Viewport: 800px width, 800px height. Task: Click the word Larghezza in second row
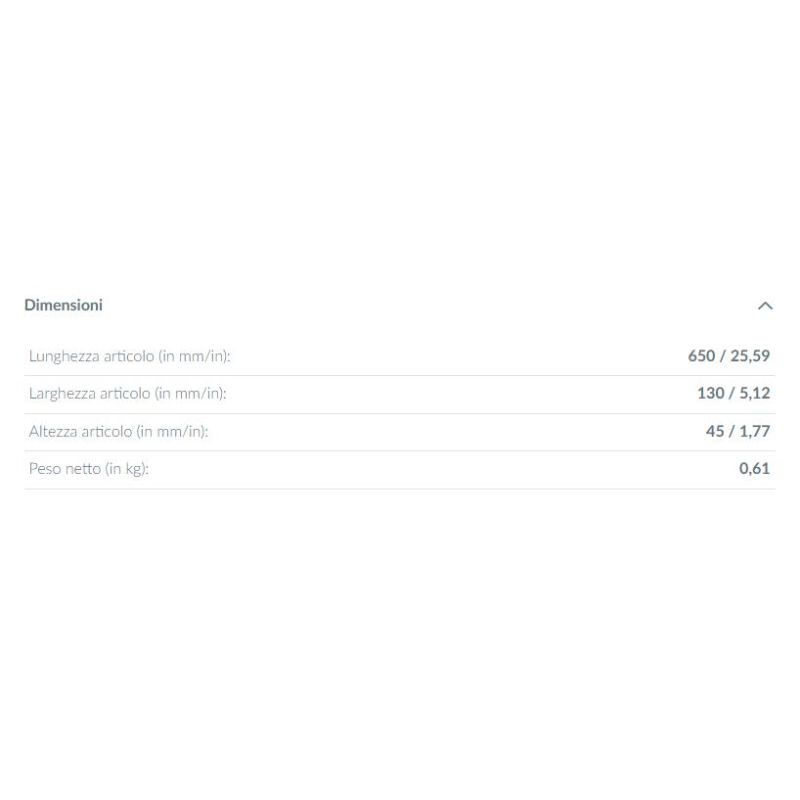[64, 394]
